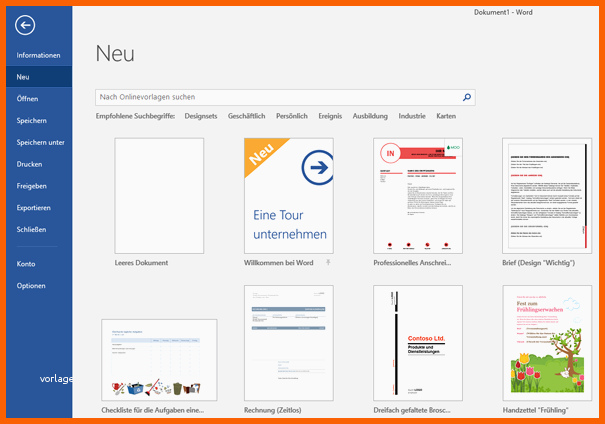605x424 pixels.
Task: Select the Leeres Dokument thumbnail
Action: point(159,196)
